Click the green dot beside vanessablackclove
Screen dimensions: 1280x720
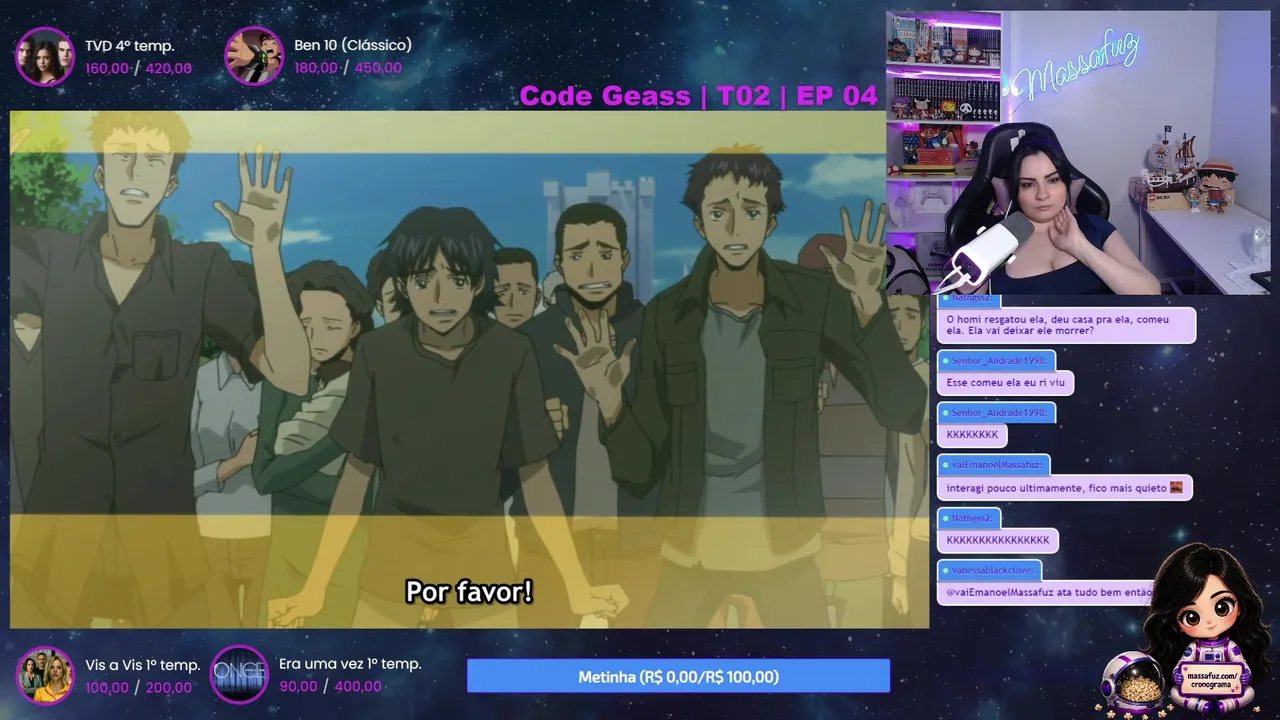pyautogui.click(x=946, y=570)
